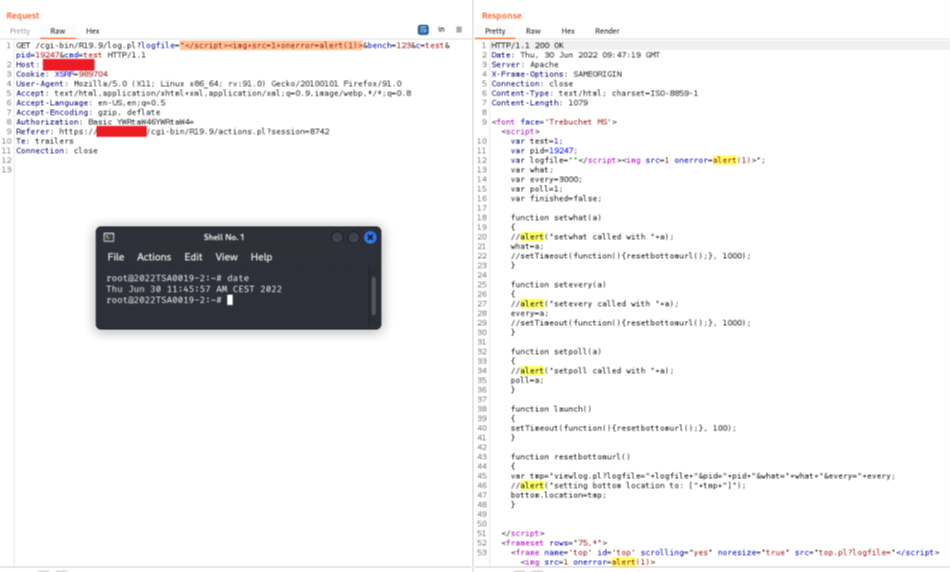Viewport: 950px width, 572px height.
Task: Click the 'Accept-Encoding: gzip, deflate' line
Action: 88,112
